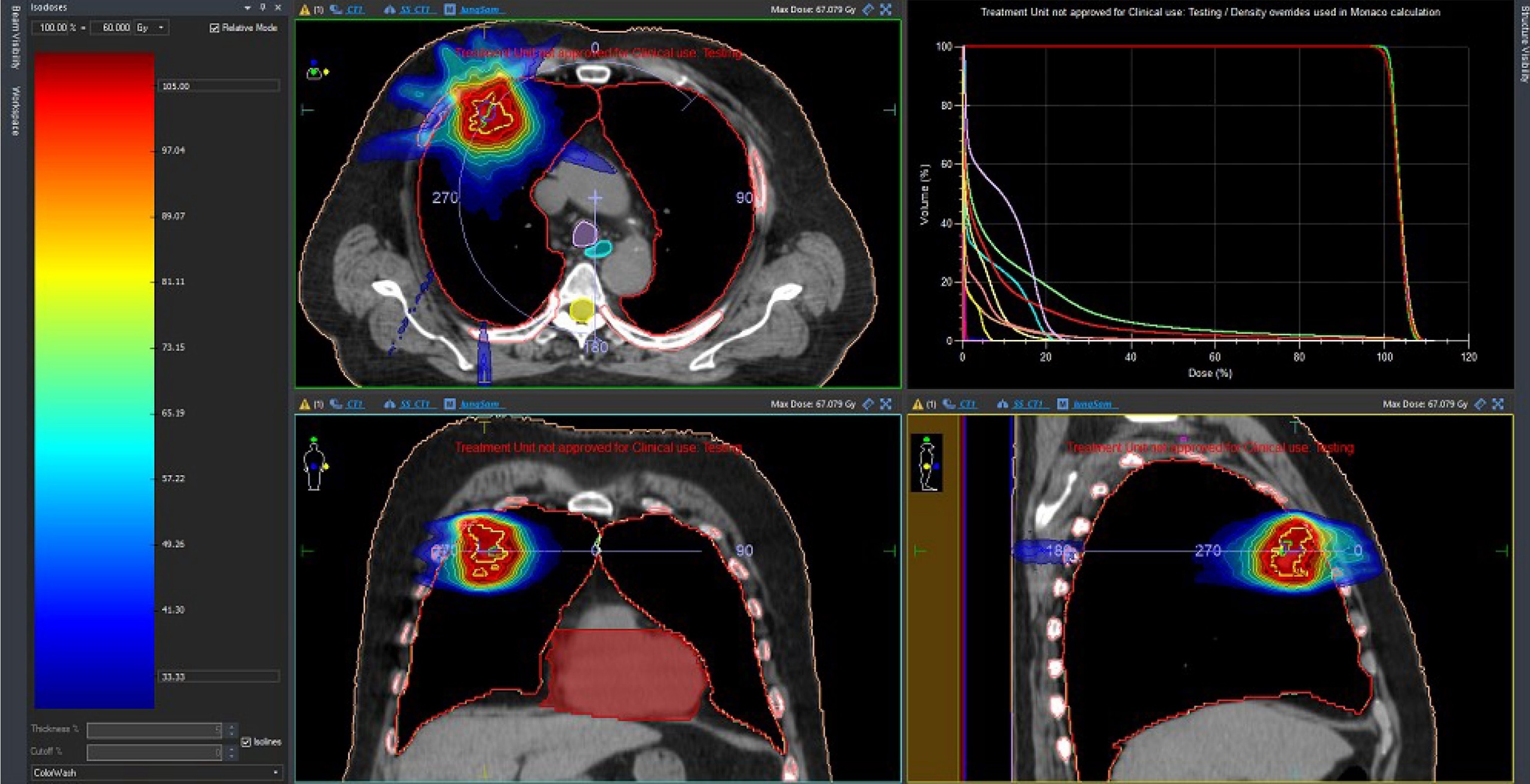
Task: Maximize the coronal view with expand icon
Action: (x=886, y=405)
